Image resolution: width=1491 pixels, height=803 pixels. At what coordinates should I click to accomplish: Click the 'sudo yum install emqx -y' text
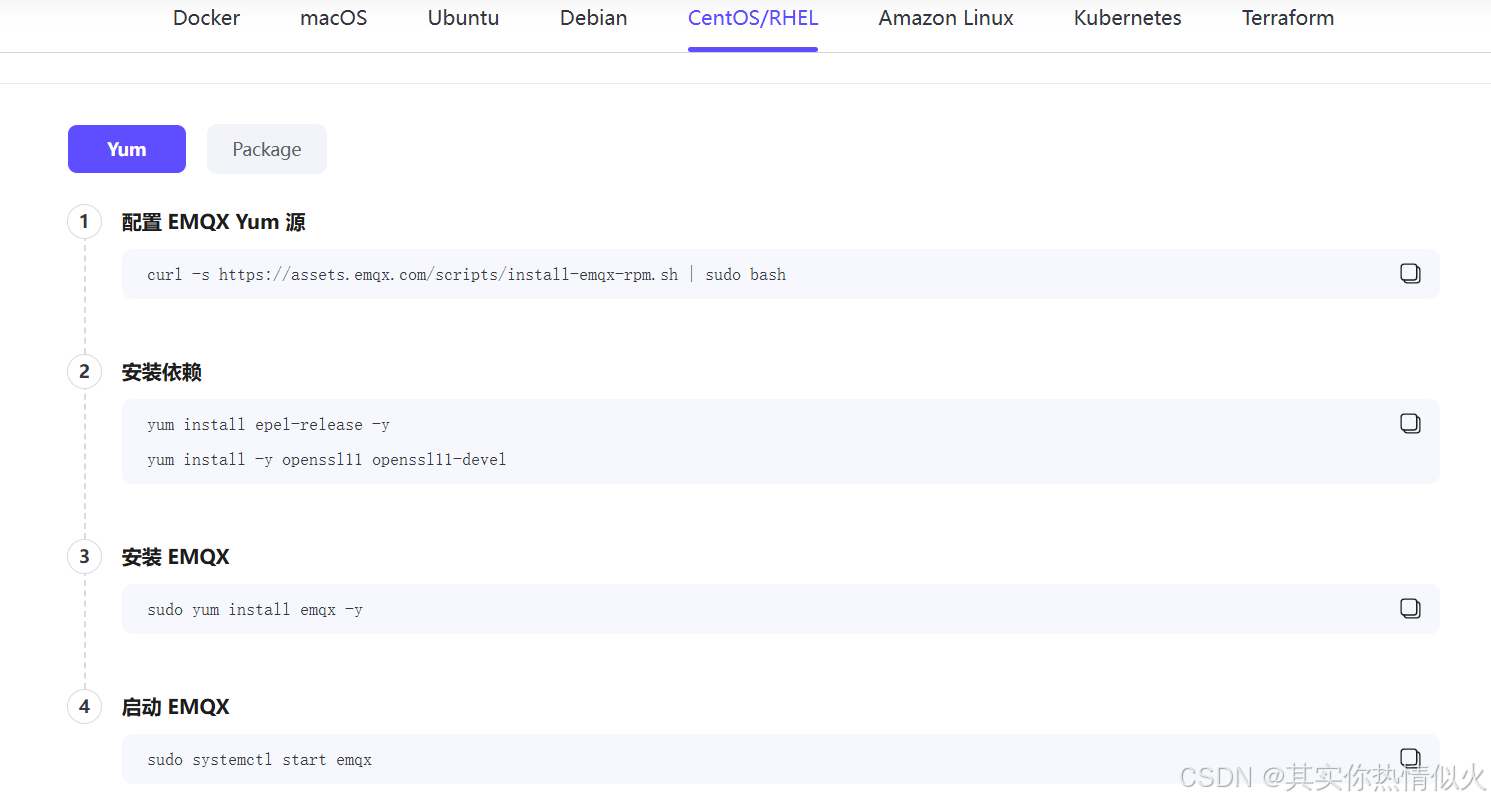tap(255, 609)
